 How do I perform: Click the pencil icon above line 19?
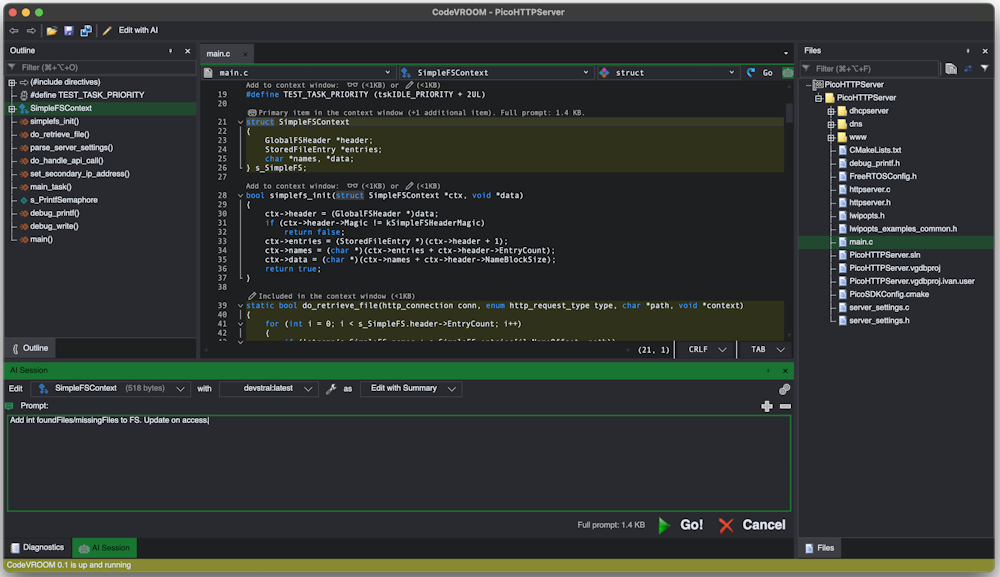pyautogui.click(x=409, y=85)
